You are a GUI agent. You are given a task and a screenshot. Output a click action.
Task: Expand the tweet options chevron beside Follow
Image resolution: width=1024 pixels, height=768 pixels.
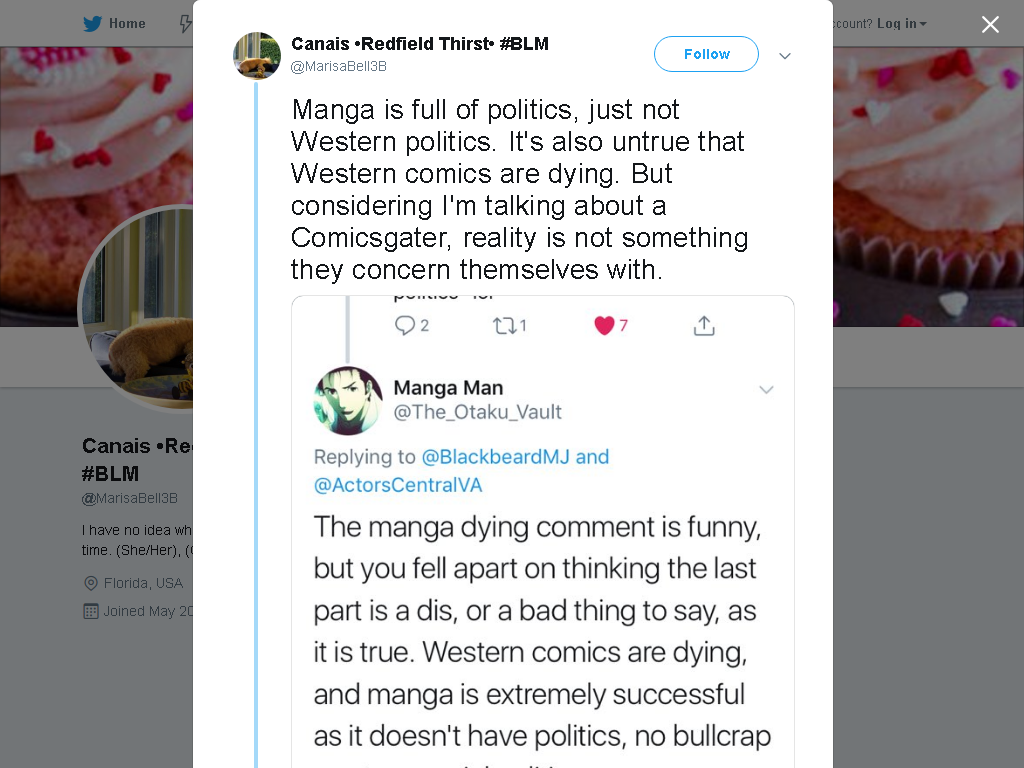click(785, 56)
